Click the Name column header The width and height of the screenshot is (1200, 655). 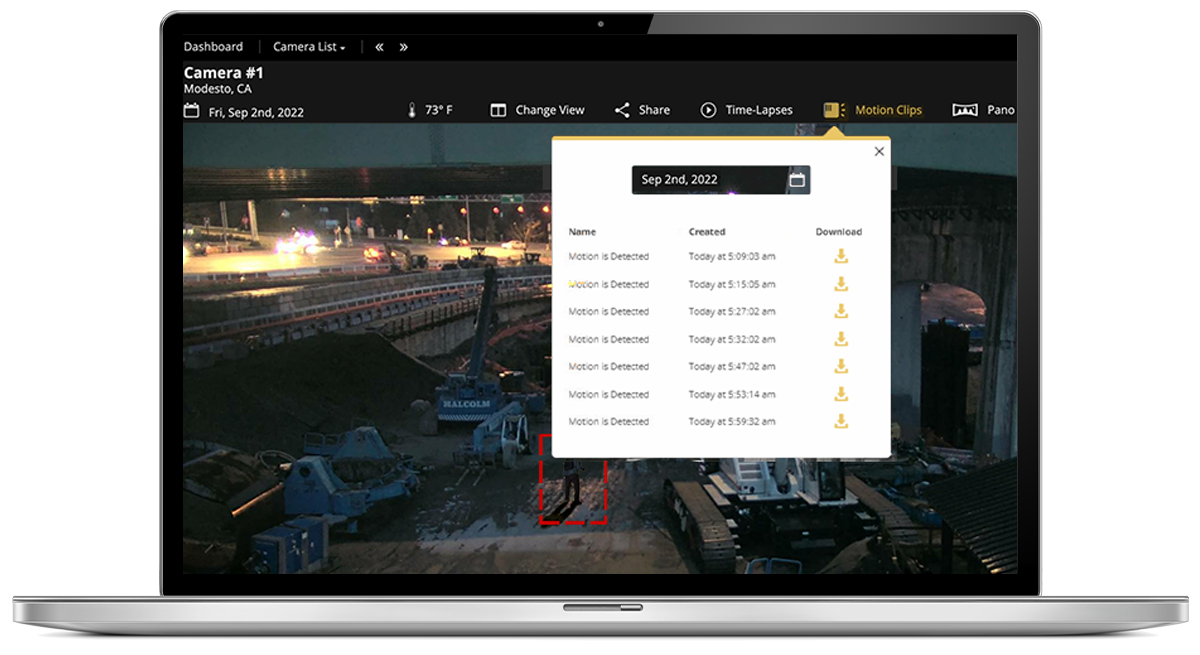pos(582,232)
